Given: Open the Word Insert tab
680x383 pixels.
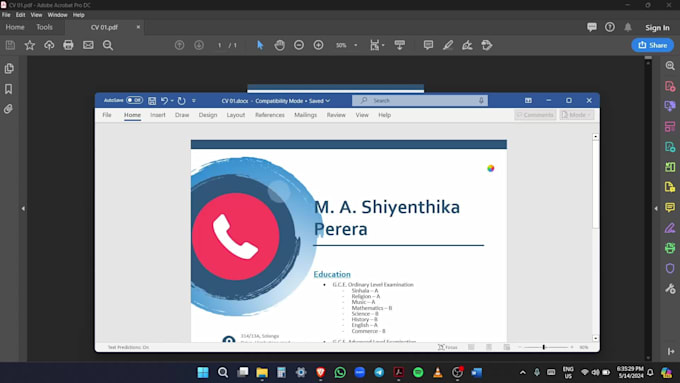Looking at the screenshot, I should click(x=158, y=115).
